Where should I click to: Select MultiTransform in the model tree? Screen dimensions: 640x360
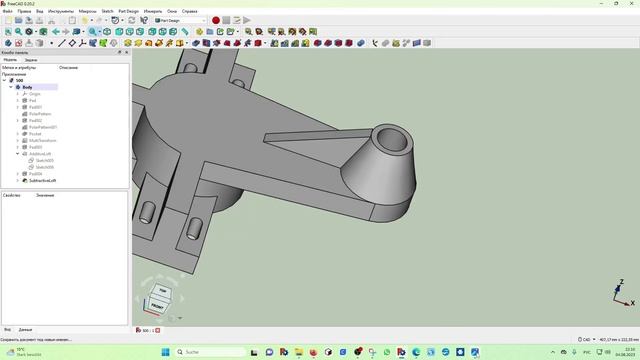coord(42,140)
